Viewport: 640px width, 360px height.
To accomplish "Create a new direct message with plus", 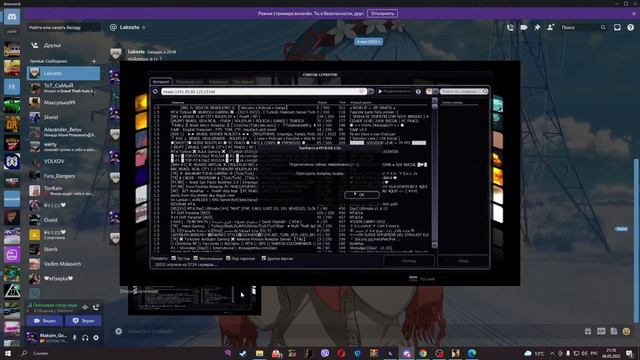I will [94, 61].
